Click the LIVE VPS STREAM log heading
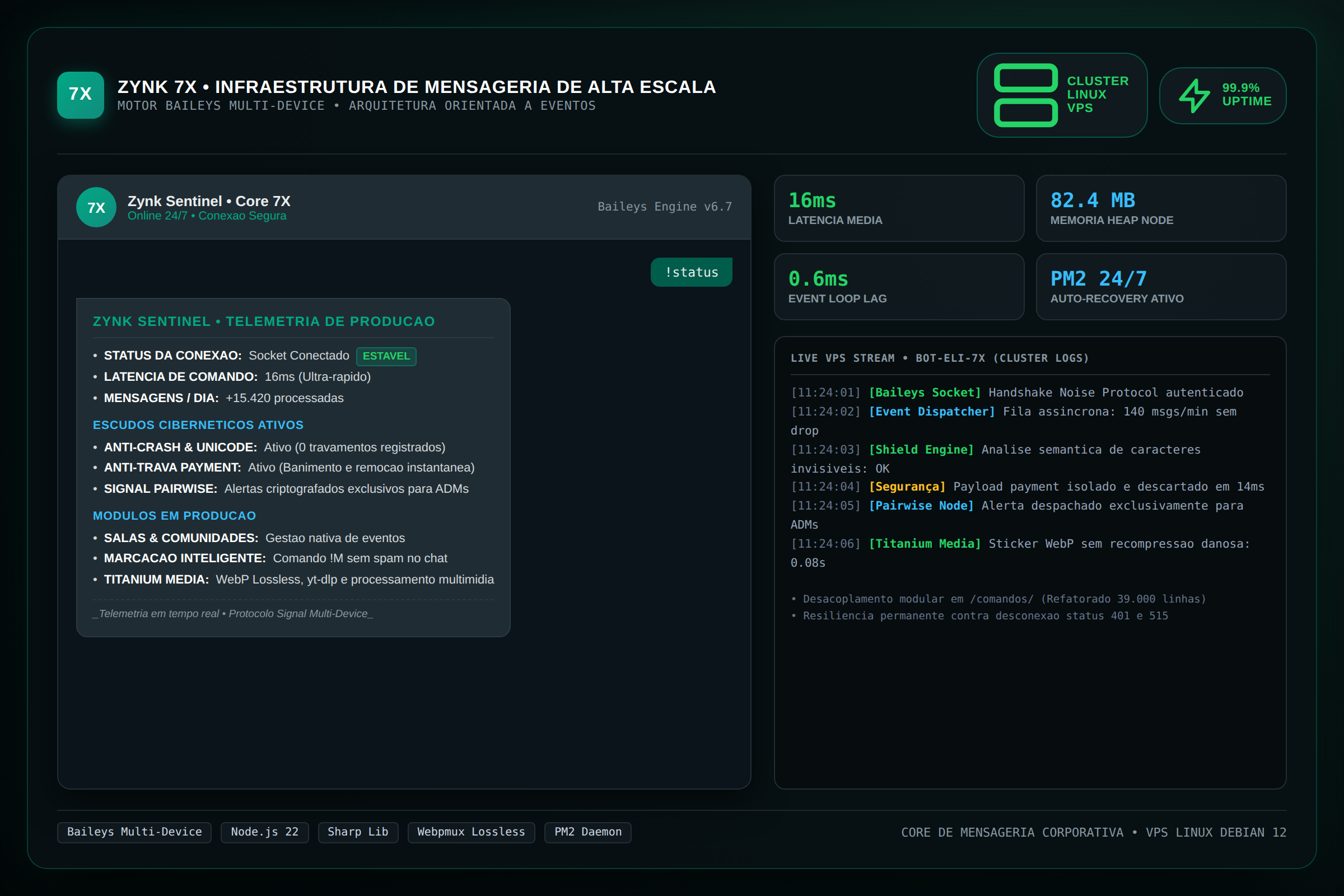This screenshot has width=1344, height=896. pos(940,358)
